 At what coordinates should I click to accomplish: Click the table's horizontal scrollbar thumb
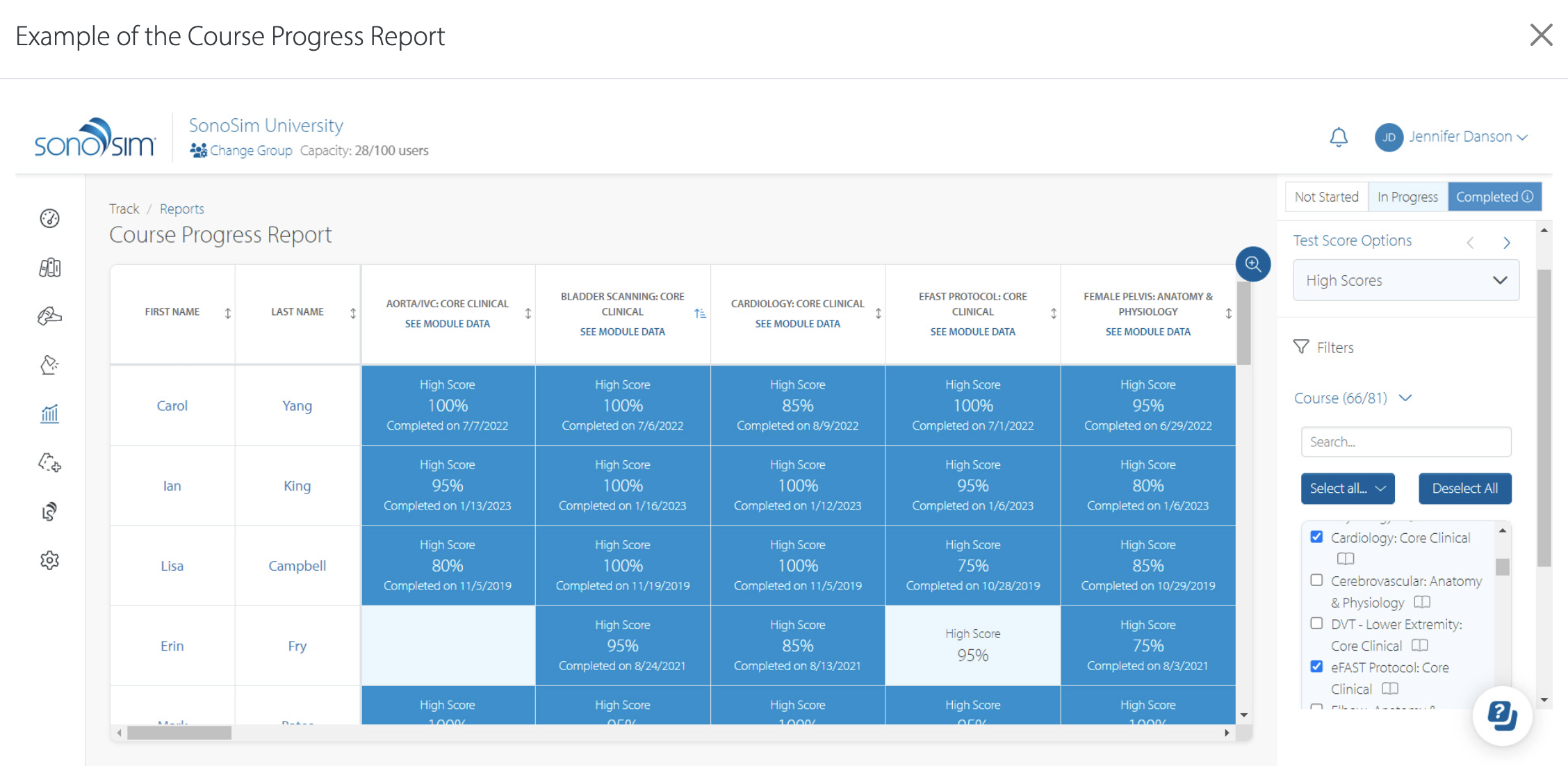pos(179,733)
